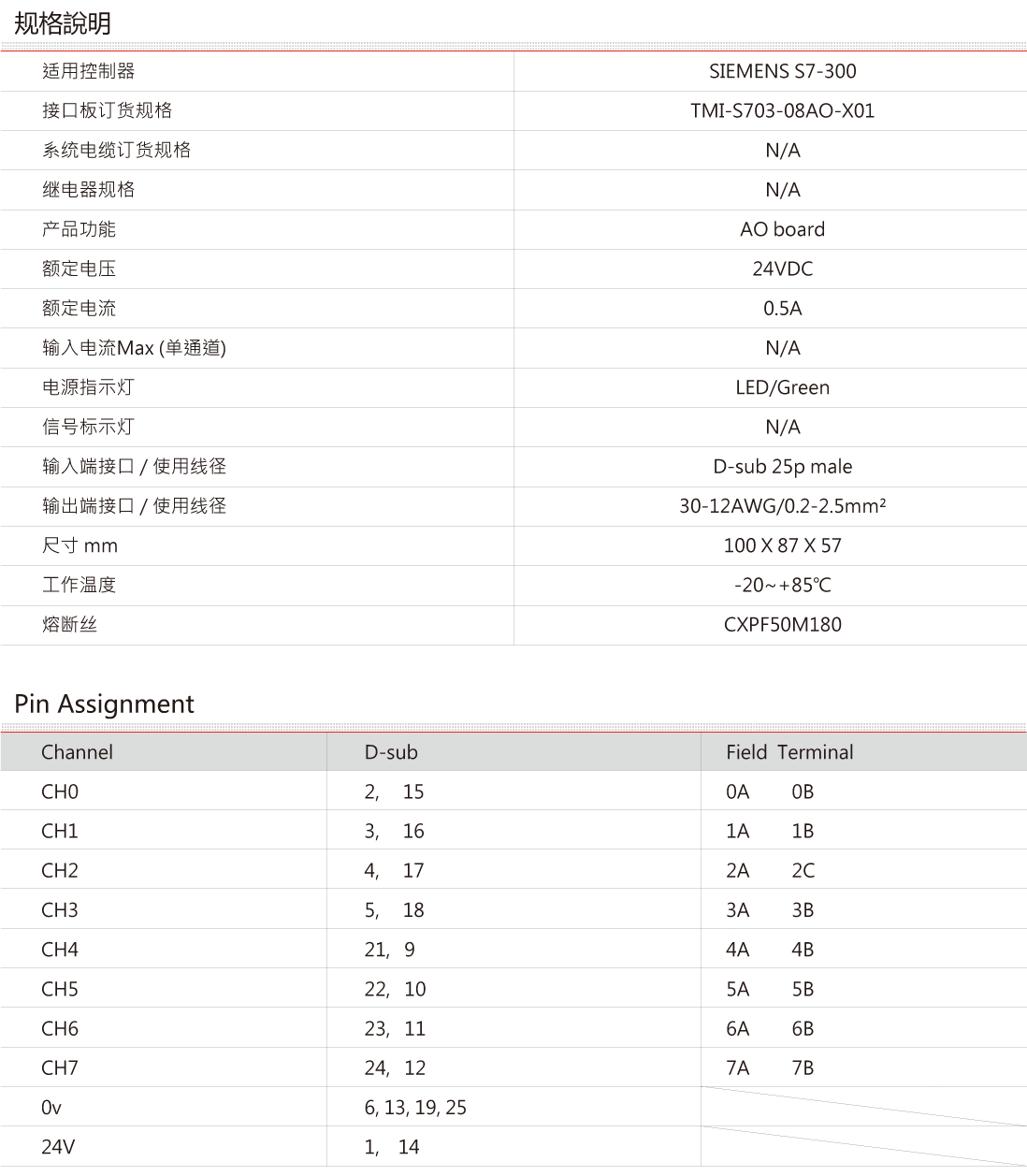Viewport: 1027px width, 1176px height.
Task: Select the 0v pins 6, 13, 19, 25 cell
Action: [x=415, y=1107]
